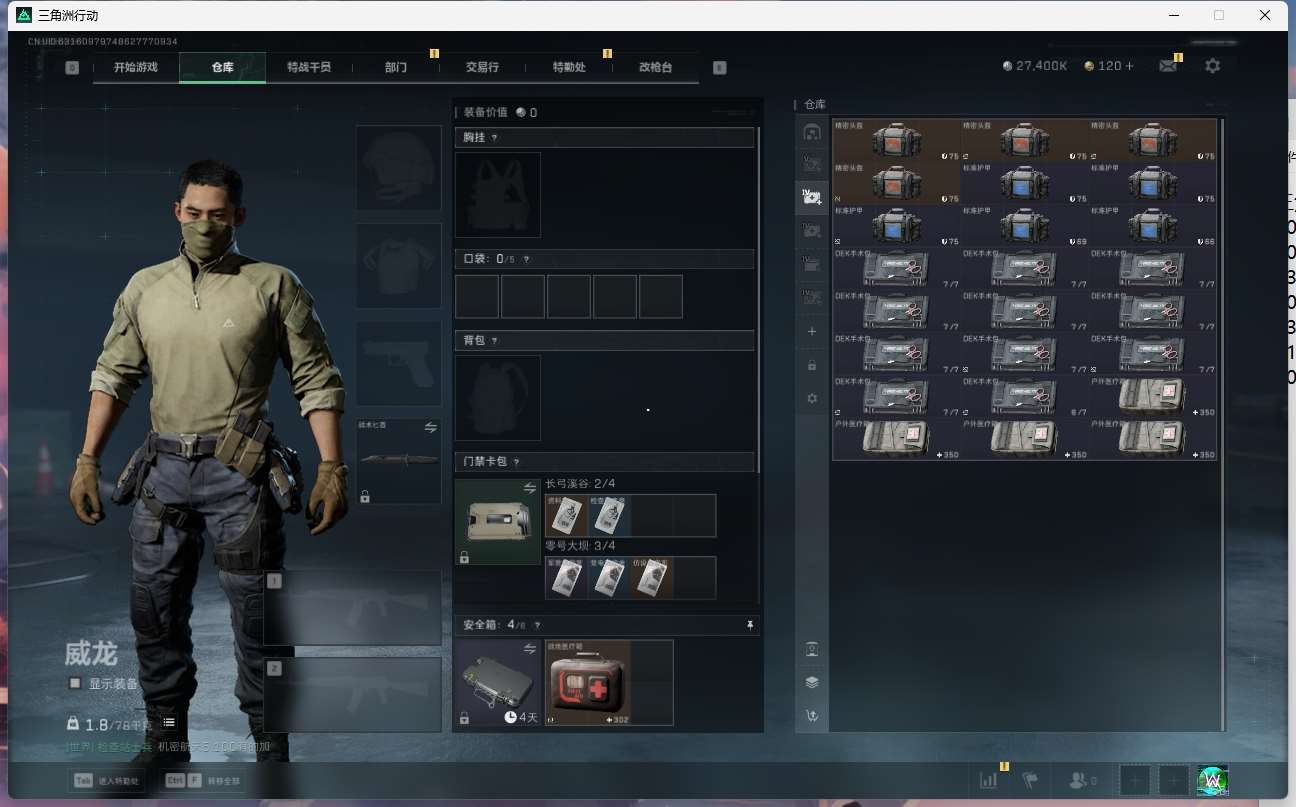
Task: Expand the 门禁卡包 help question mark
Action: click(x=516, y=462)
